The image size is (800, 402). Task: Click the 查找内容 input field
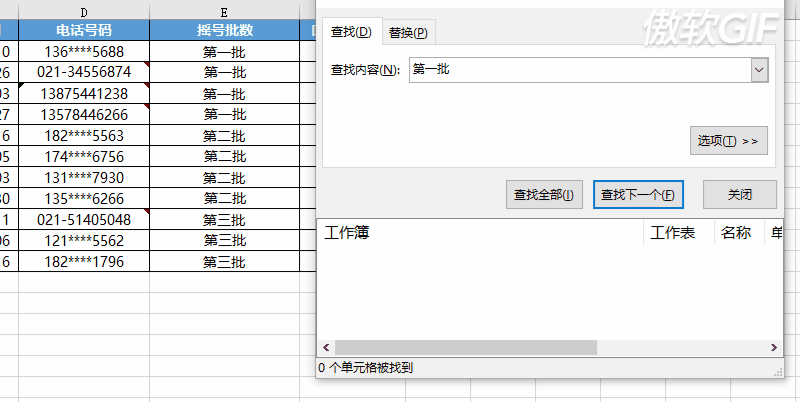click(x=580, y=70)
